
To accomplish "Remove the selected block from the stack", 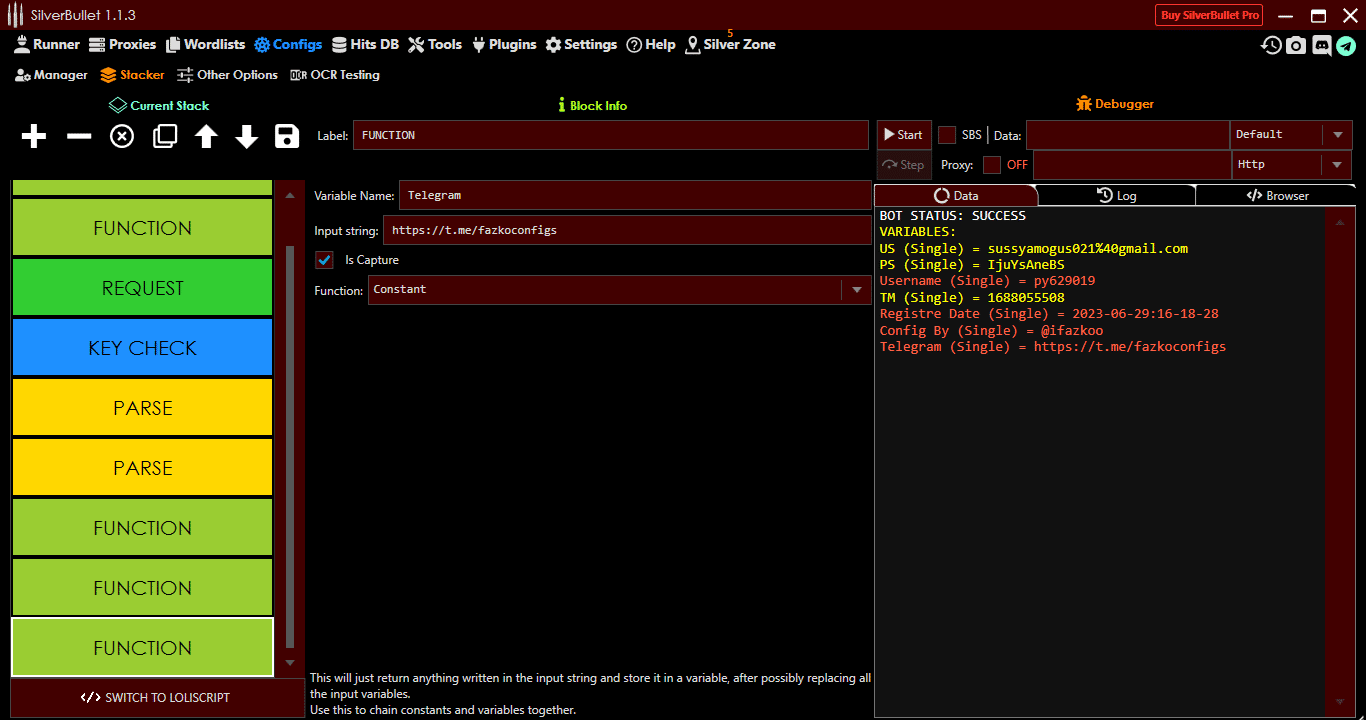I will (78, 136).
